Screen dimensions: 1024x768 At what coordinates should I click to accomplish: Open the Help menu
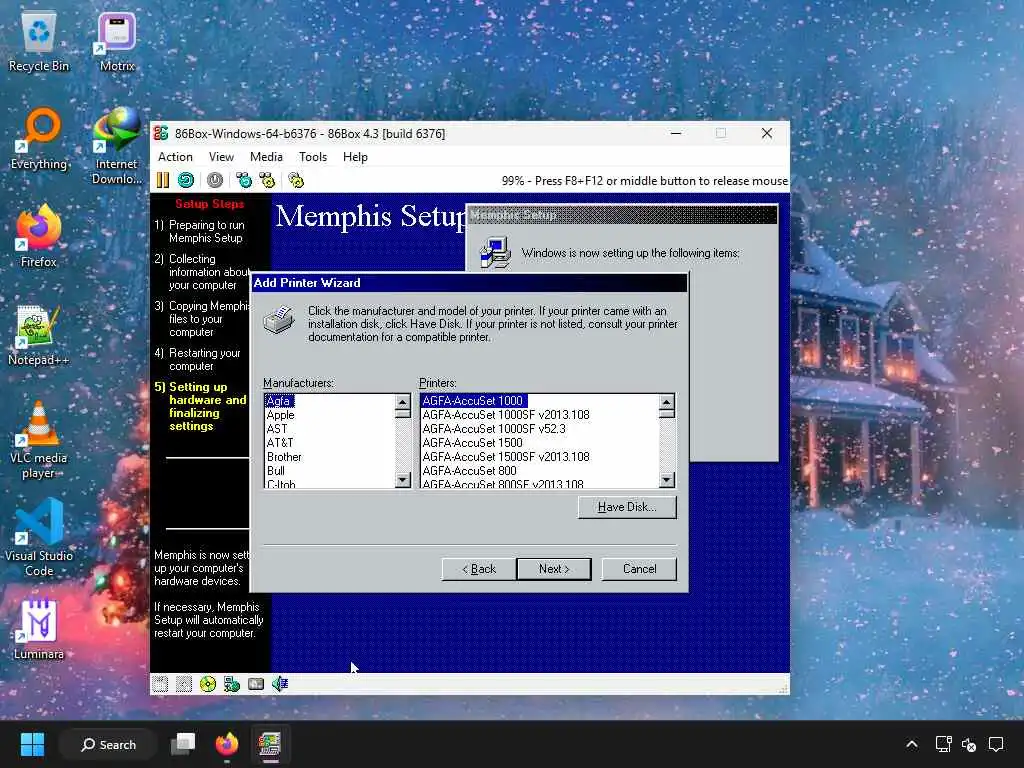pyautogui.click(x=355, y=157)
